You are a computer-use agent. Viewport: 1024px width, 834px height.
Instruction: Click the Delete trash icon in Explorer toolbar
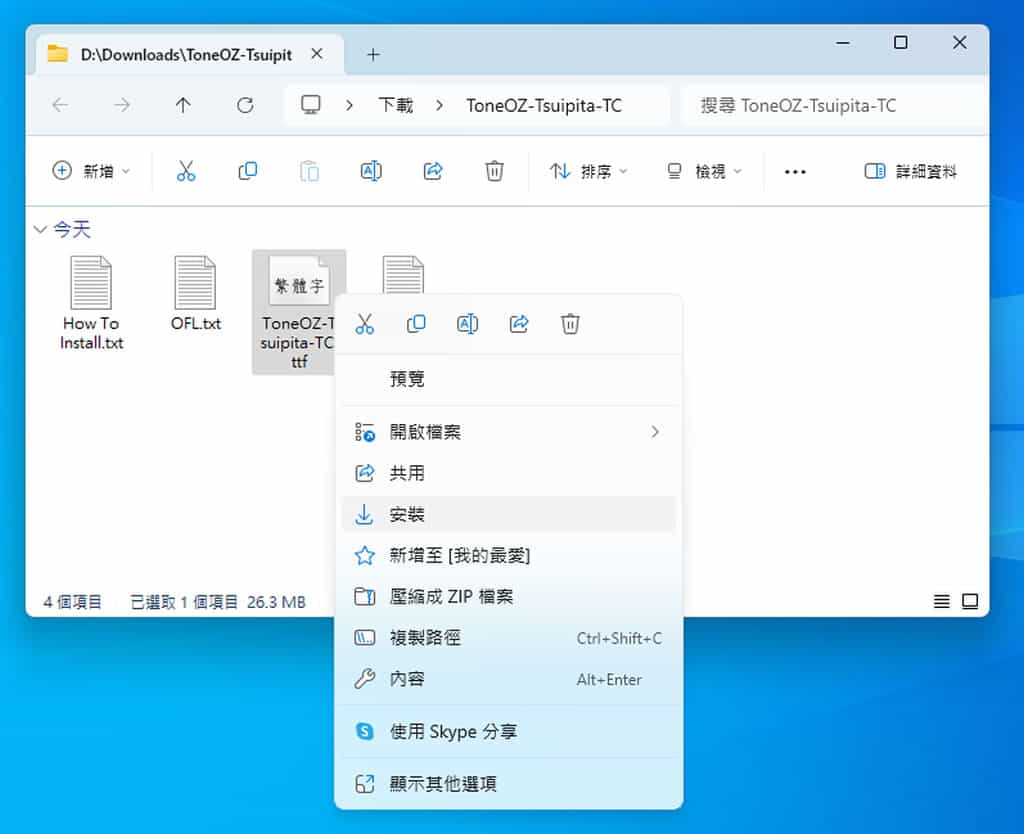click(x=494, y=171)
